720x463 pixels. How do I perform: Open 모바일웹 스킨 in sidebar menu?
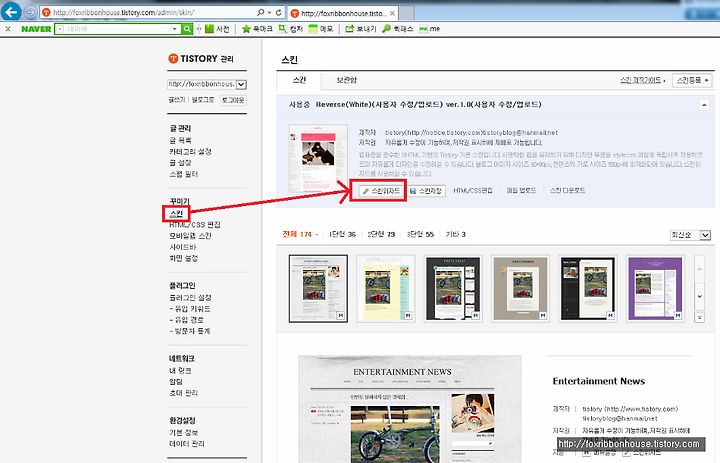pos(190,236)
